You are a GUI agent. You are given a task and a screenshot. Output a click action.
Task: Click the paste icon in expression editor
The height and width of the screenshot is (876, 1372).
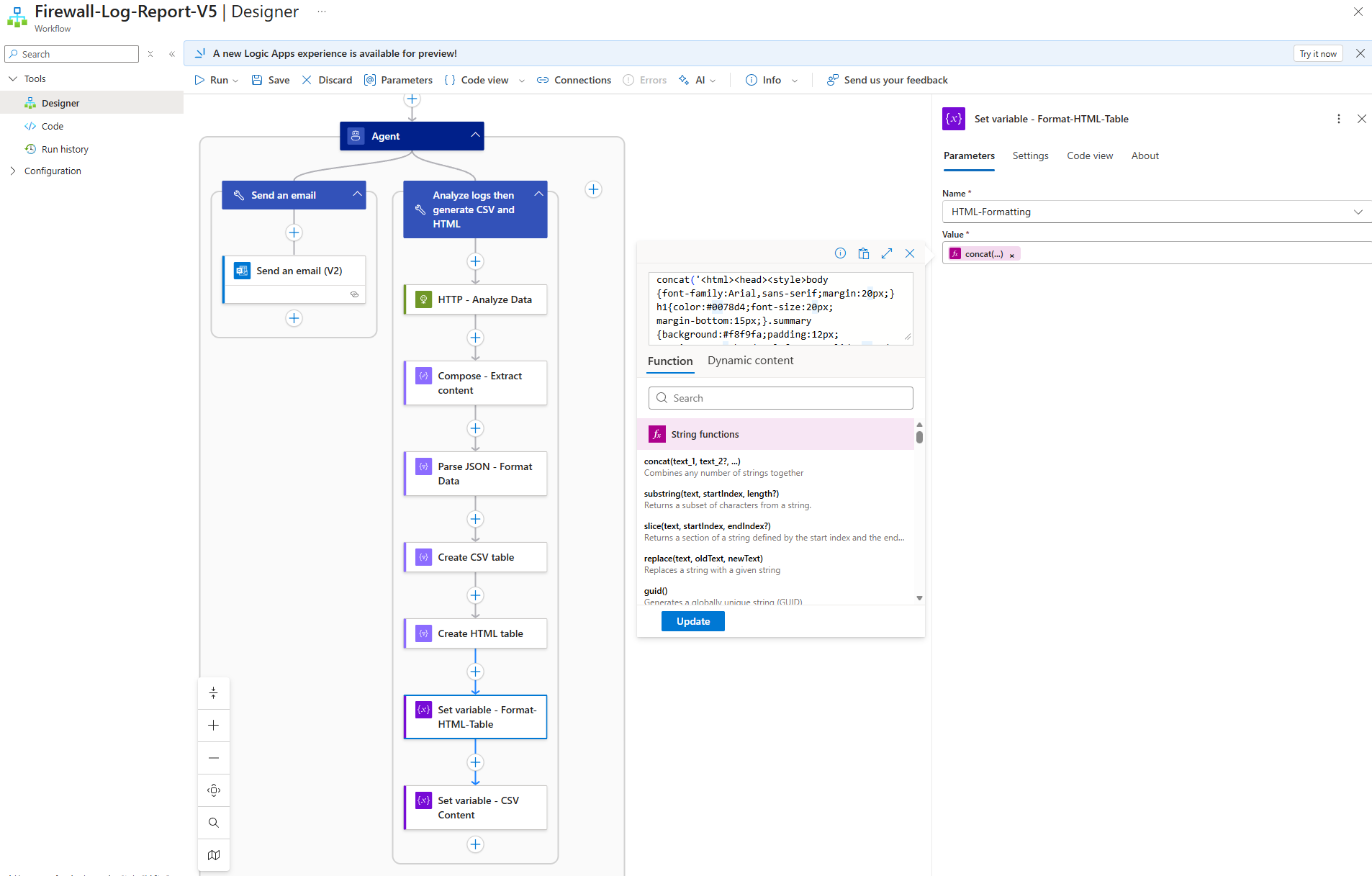864,253
